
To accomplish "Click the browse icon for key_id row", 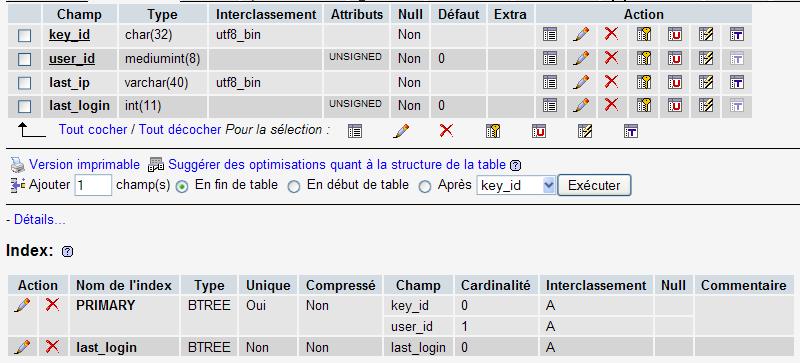I will point(549,35).
